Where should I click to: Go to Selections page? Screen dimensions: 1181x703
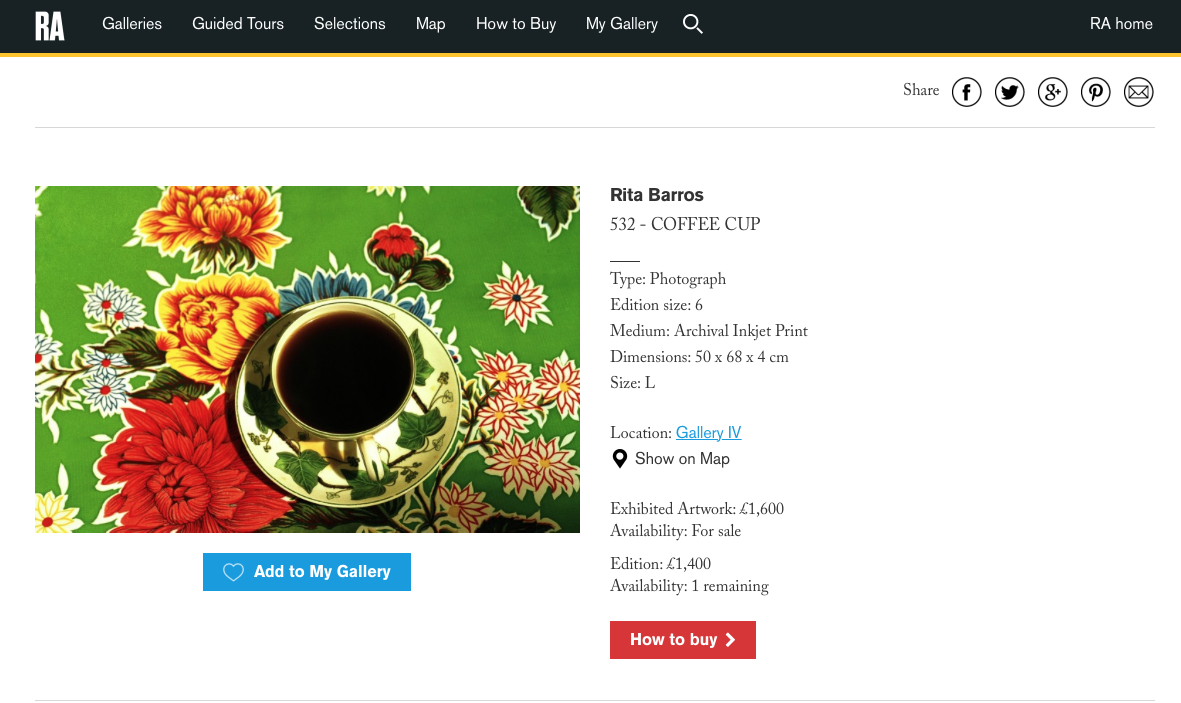click(x=349, y=24)
